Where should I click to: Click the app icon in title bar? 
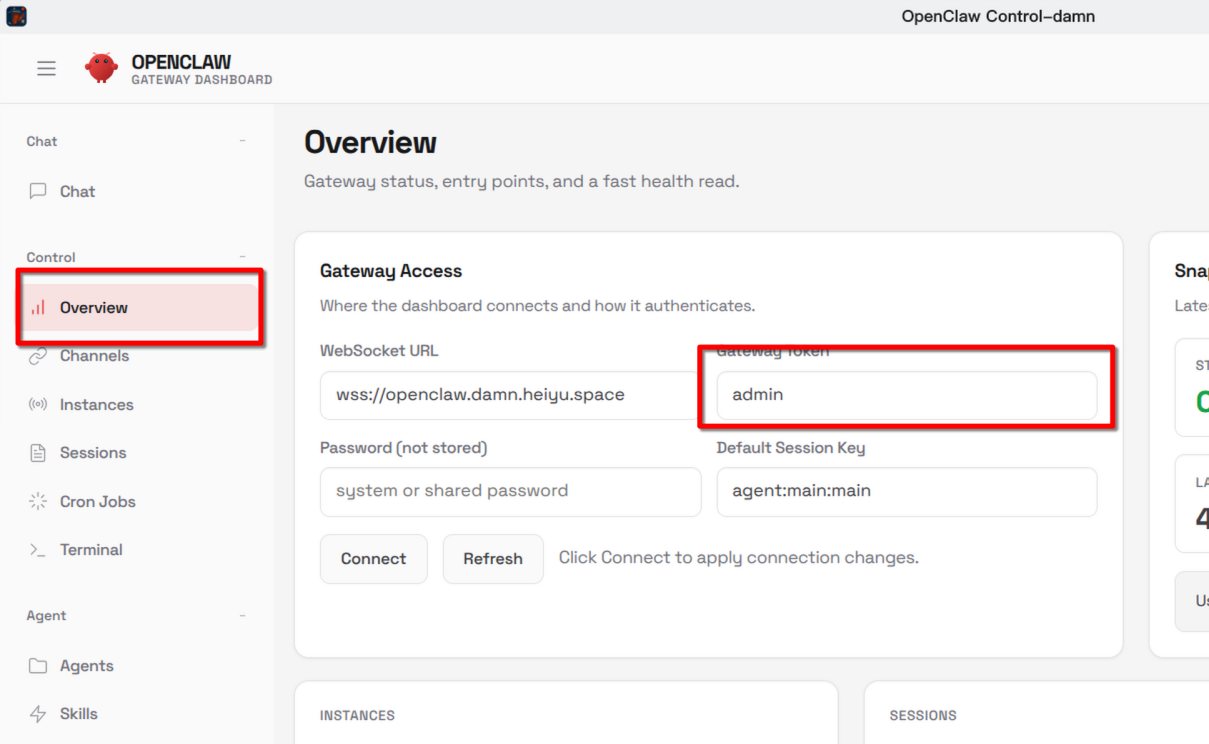16,16
